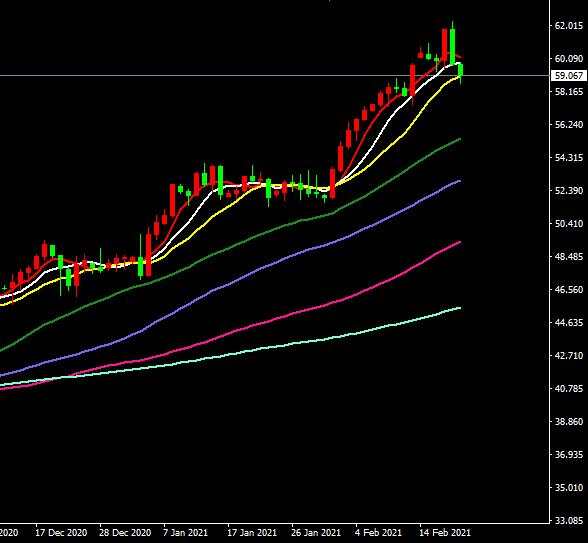Click the 54.315 price axis label
588x543 pixels.
click(x=569, y=158)
